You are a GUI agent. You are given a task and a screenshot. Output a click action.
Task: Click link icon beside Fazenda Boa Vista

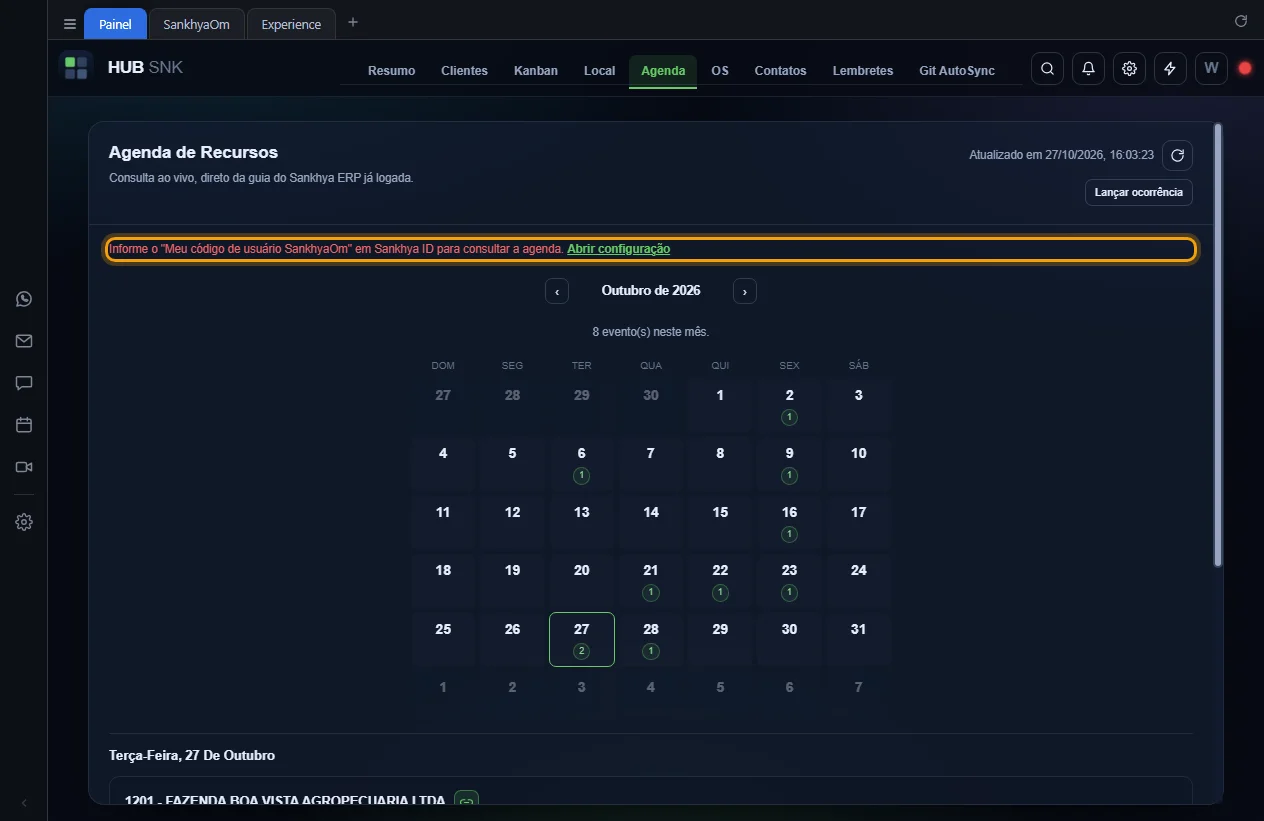pos(466,799)
